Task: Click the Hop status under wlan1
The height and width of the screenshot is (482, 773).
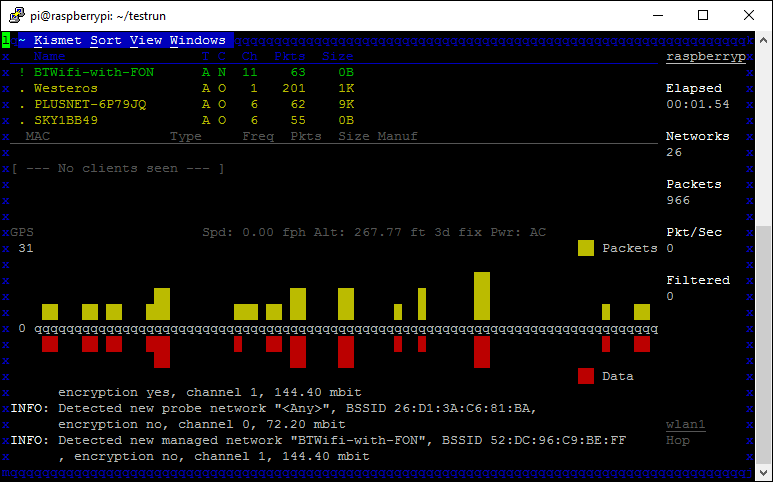Action: (678, 440)
